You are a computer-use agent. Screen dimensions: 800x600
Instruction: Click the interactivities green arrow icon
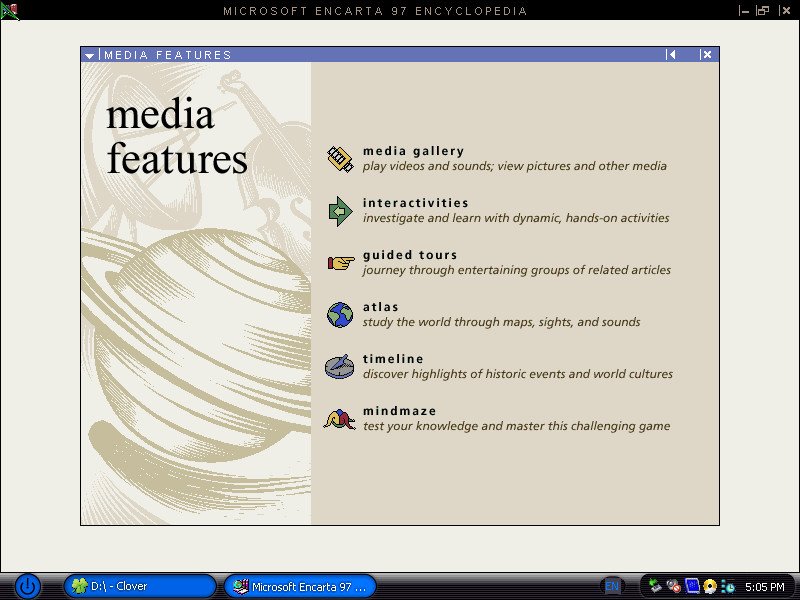point(340,211)
